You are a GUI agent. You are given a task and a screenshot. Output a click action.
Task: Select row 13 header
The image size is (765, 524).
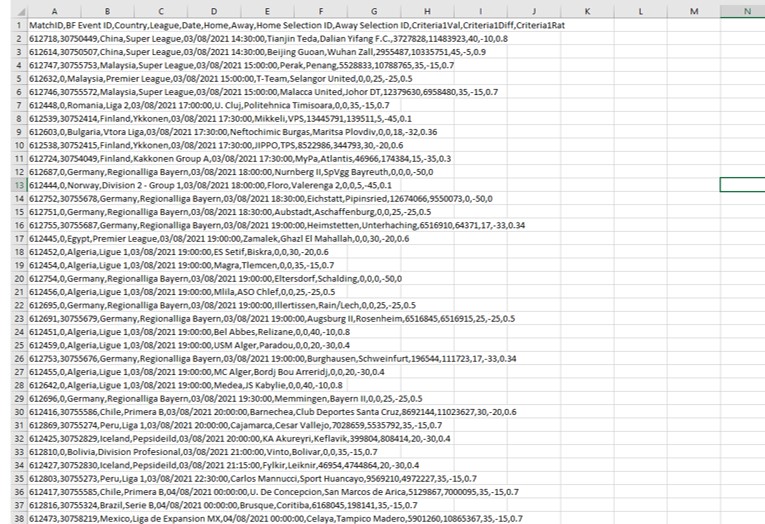(20, 185)
